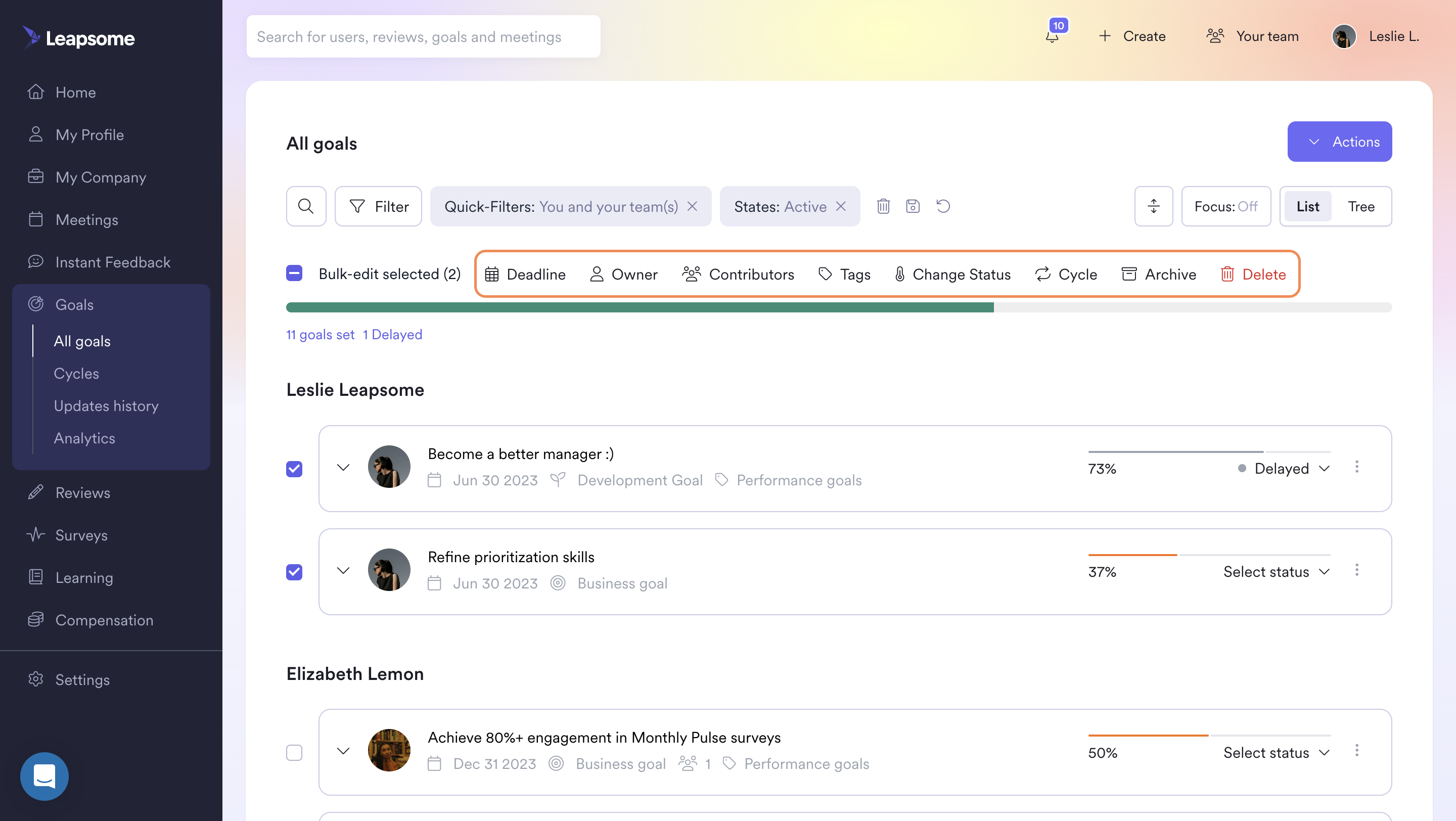Image resolution: width=1456 pixels, height=821 pixels.
Task: Check Achieve 80%+ engagement goal
Action: tap(294, 753)
